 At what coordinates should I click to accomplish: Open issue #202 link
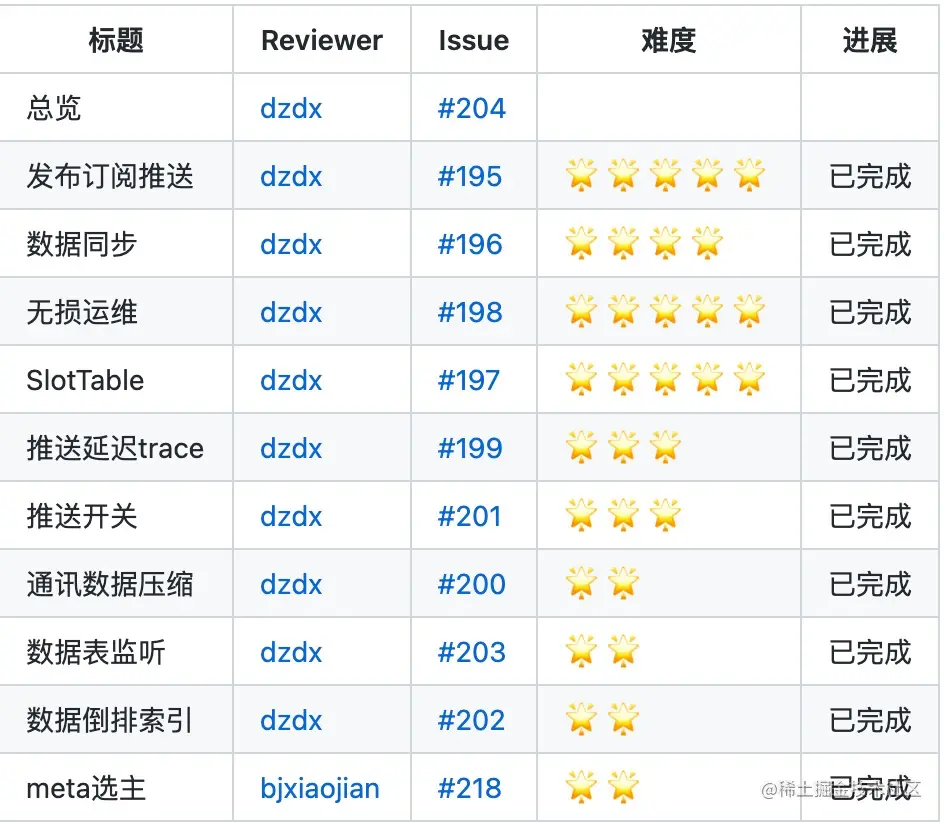point(471,721)
